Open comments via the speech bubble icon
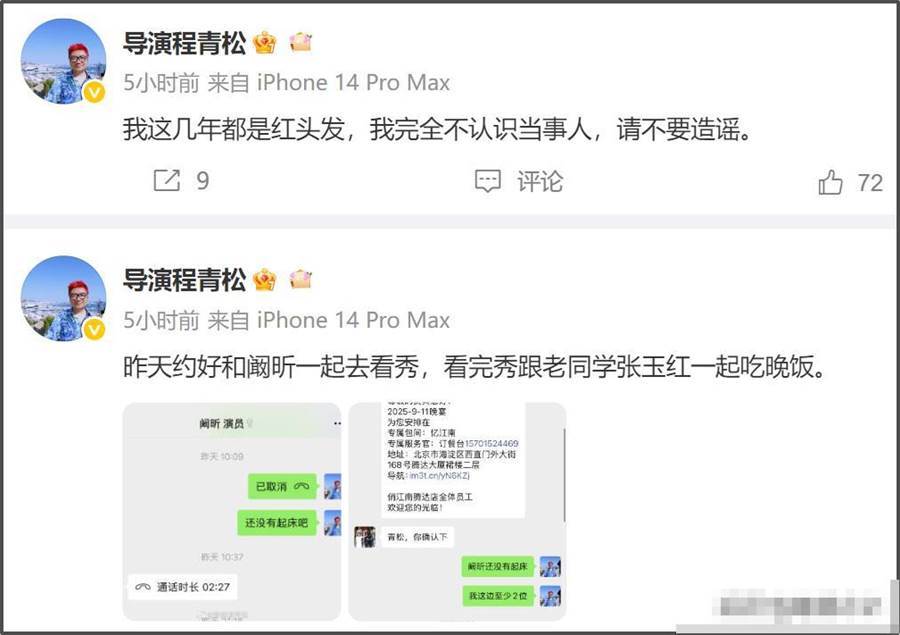 click(x=488, y=181)
